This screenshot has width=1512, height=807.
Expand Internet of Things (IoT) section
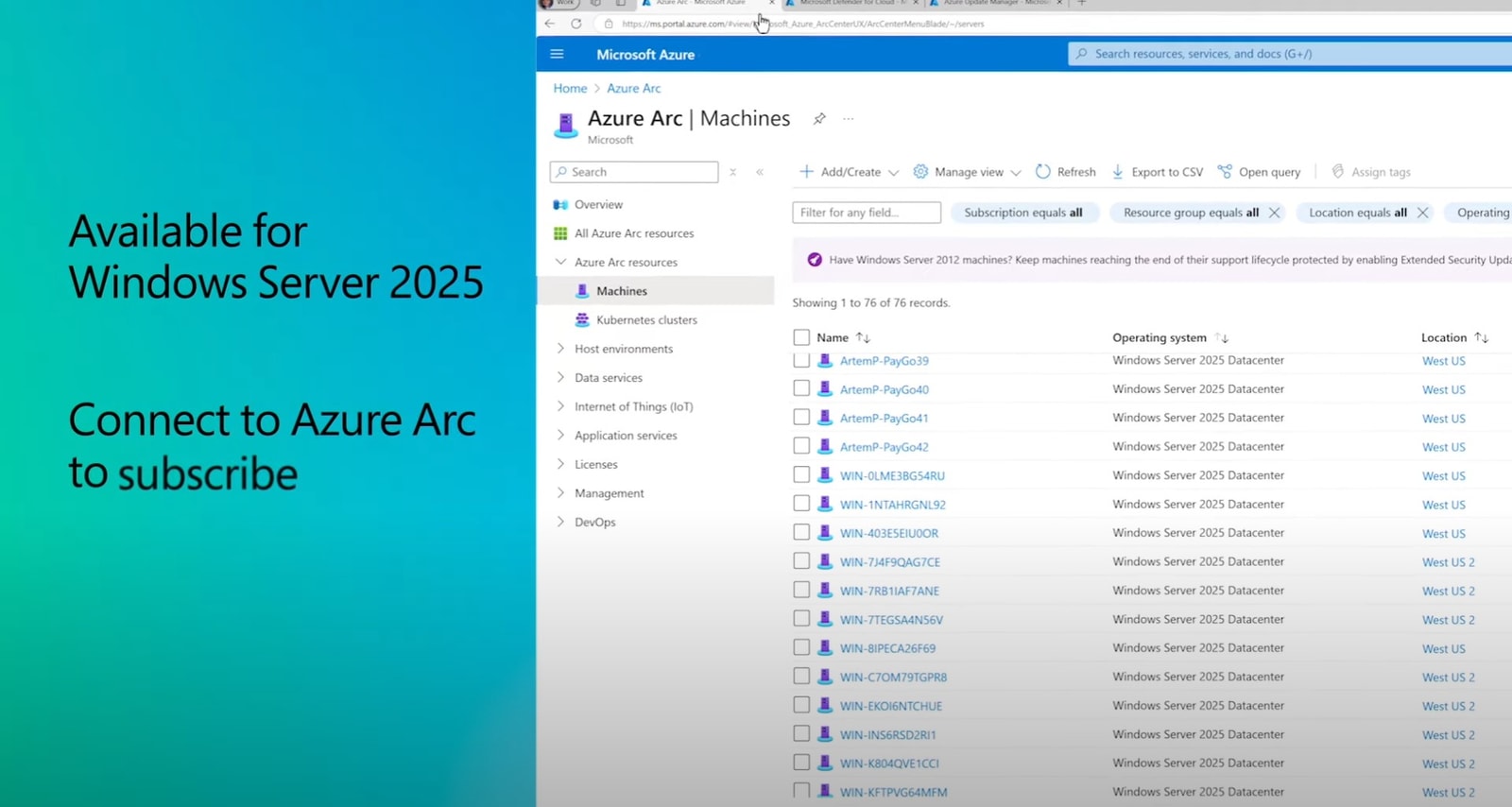coord(560,406)
